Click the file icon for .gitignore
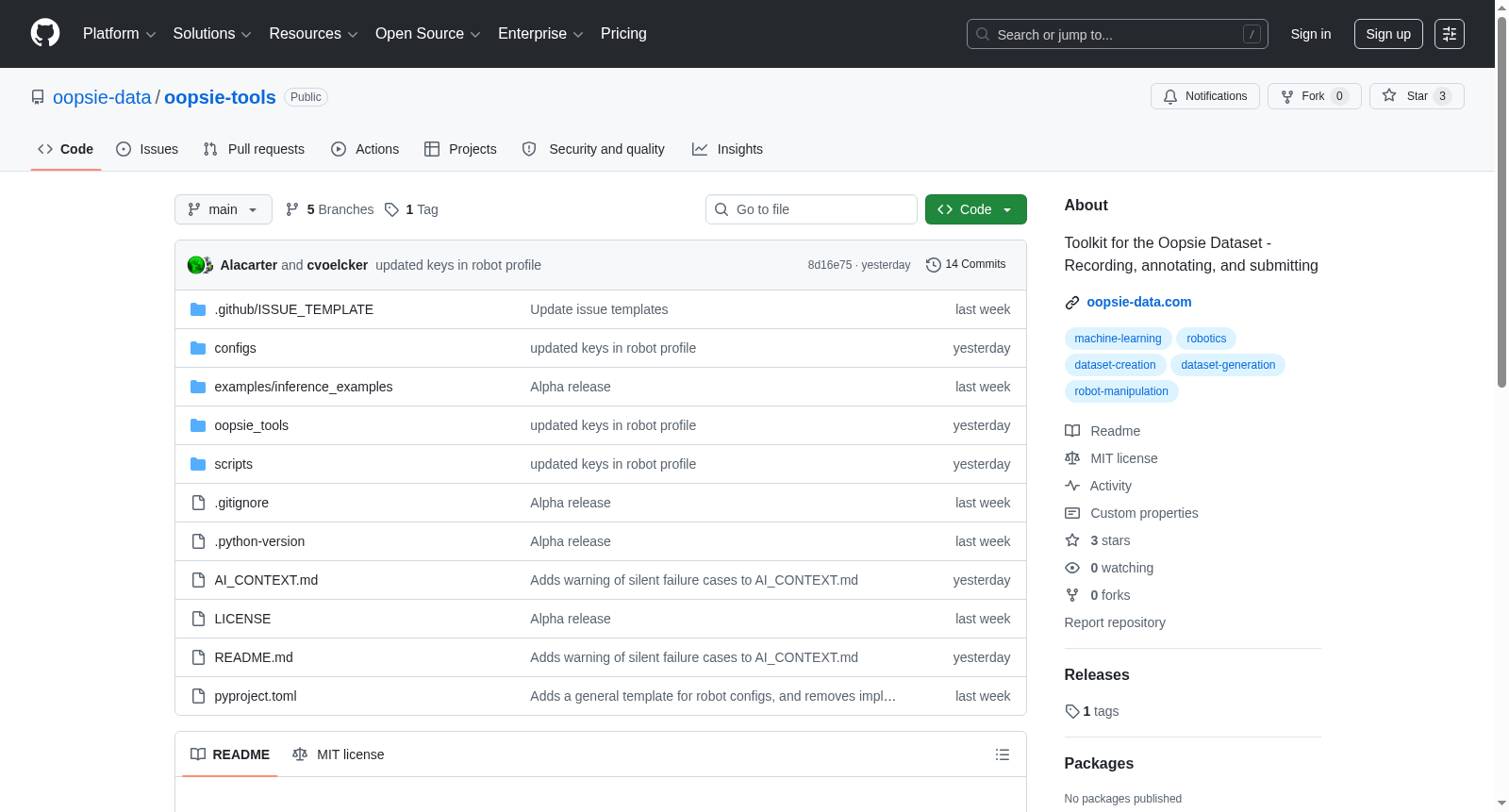 [198, 503]
